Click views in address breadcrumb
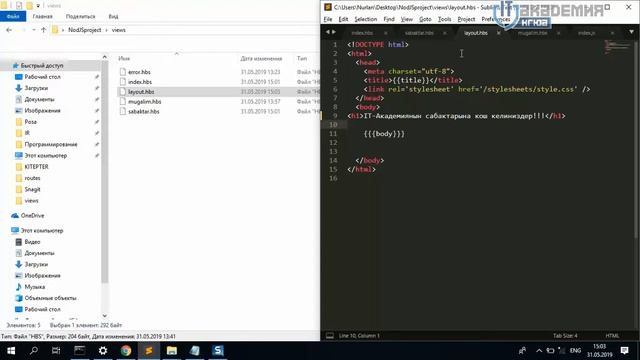 (119, 30)
